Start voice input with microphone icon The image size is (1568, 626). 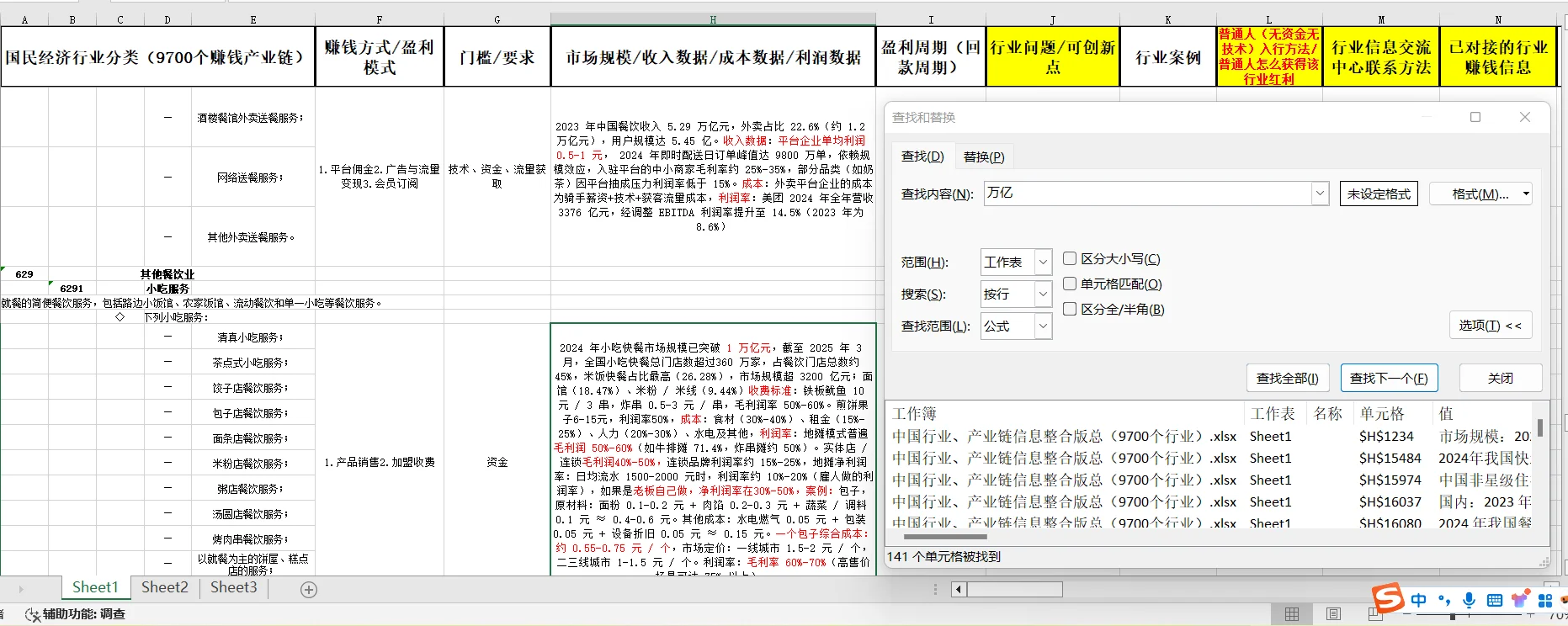1469,600
